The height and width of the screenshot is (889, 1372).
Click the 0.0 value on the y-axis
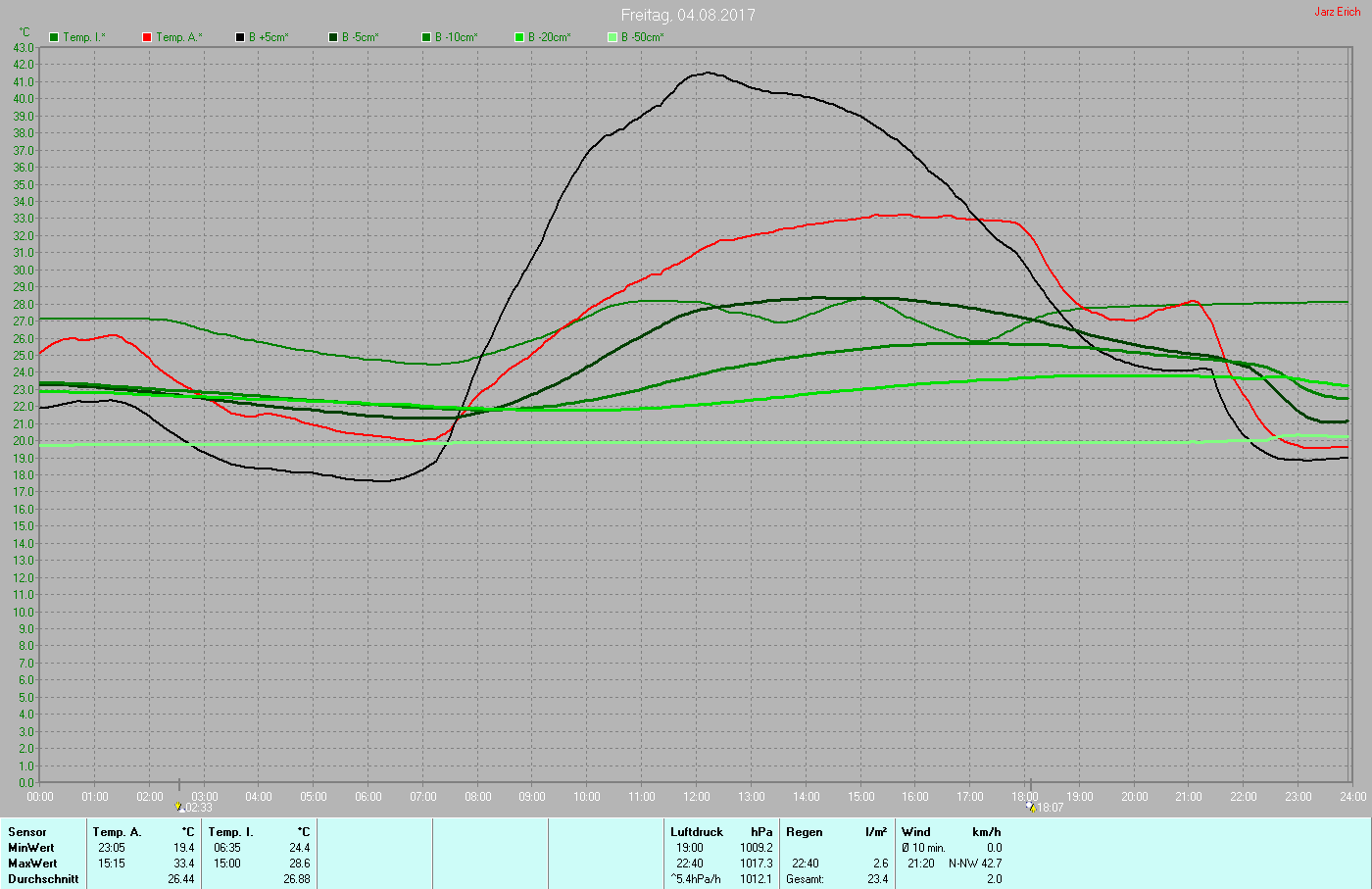(26, 783)
